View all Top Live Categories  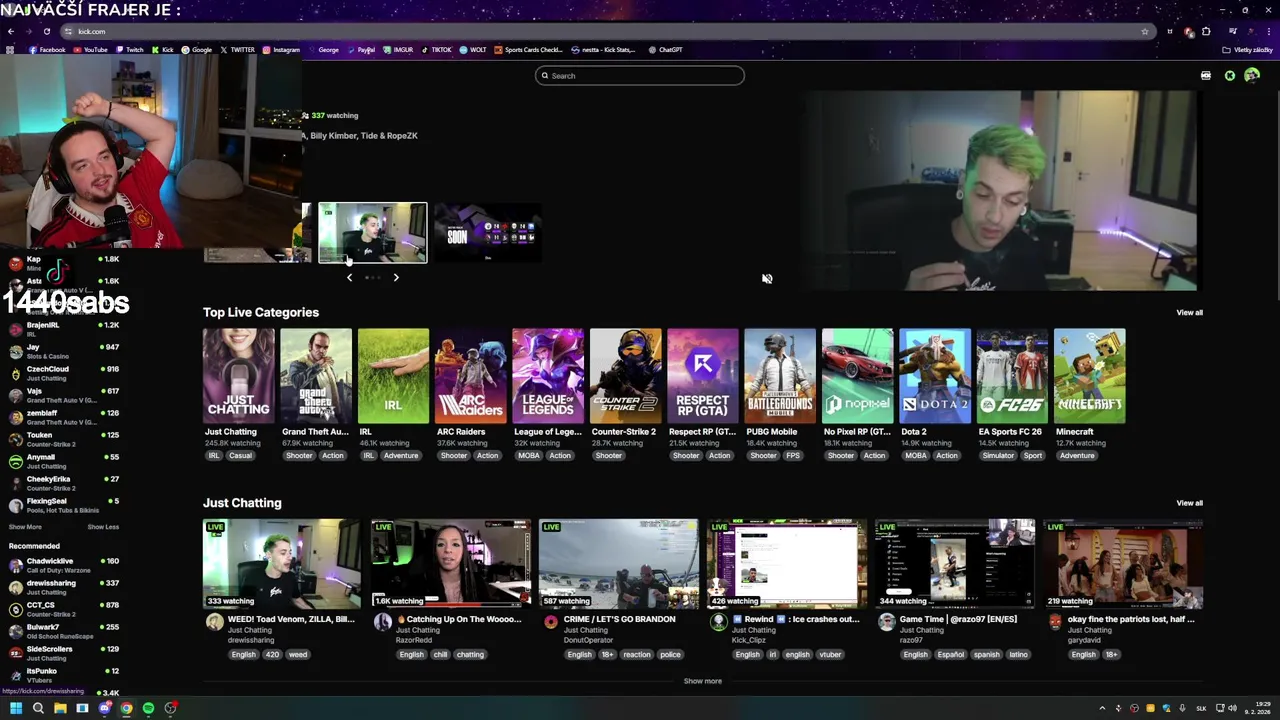click(1189, 313)
